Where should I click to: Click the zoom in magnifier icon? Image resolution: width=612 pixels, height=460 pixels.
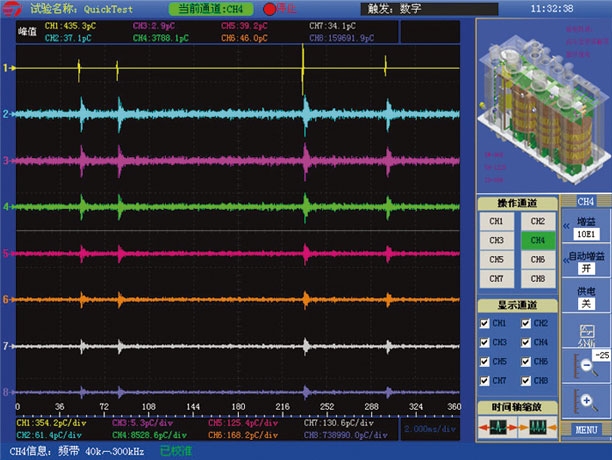click(x=585, y=400)
